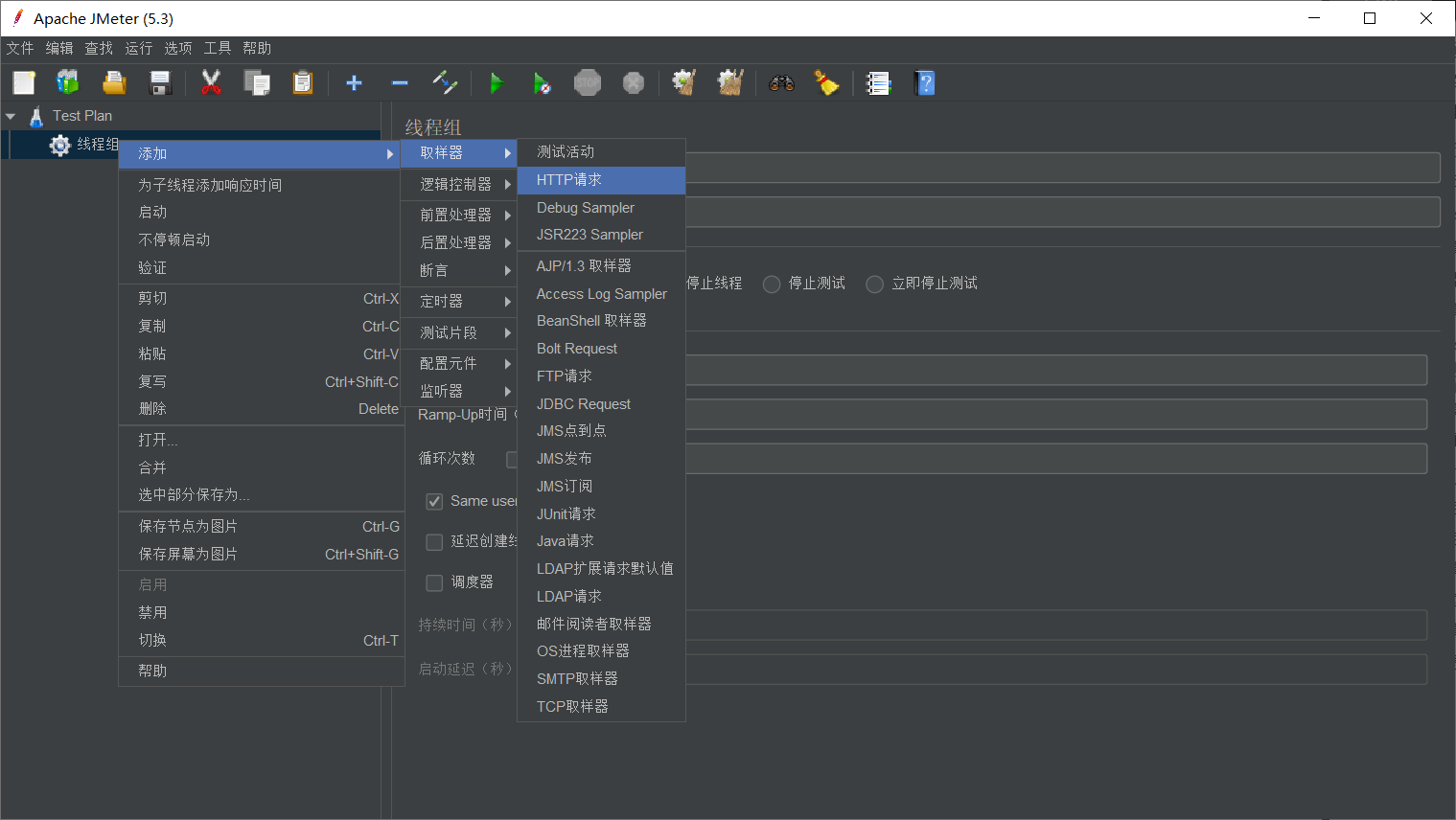Select 停止测试 radio button
1456x820 pixels.
tap(772, 285)
